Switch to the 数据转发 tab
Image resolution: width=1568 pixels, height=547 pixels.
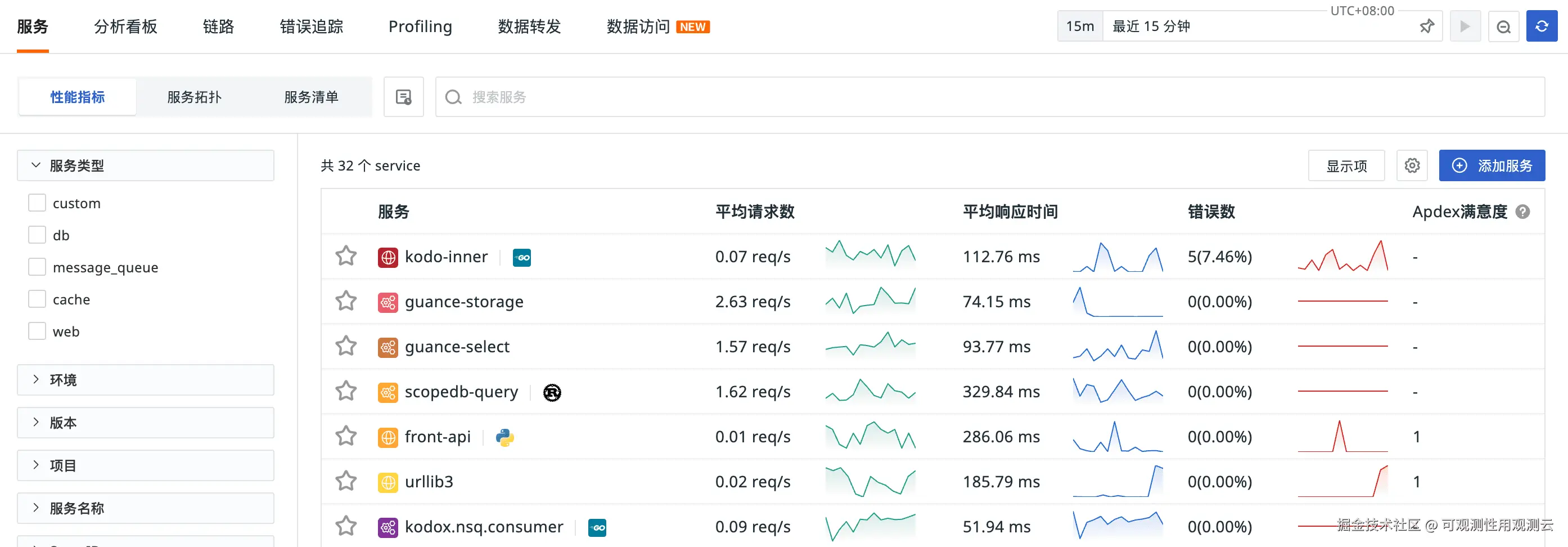[x=530, y=26]
